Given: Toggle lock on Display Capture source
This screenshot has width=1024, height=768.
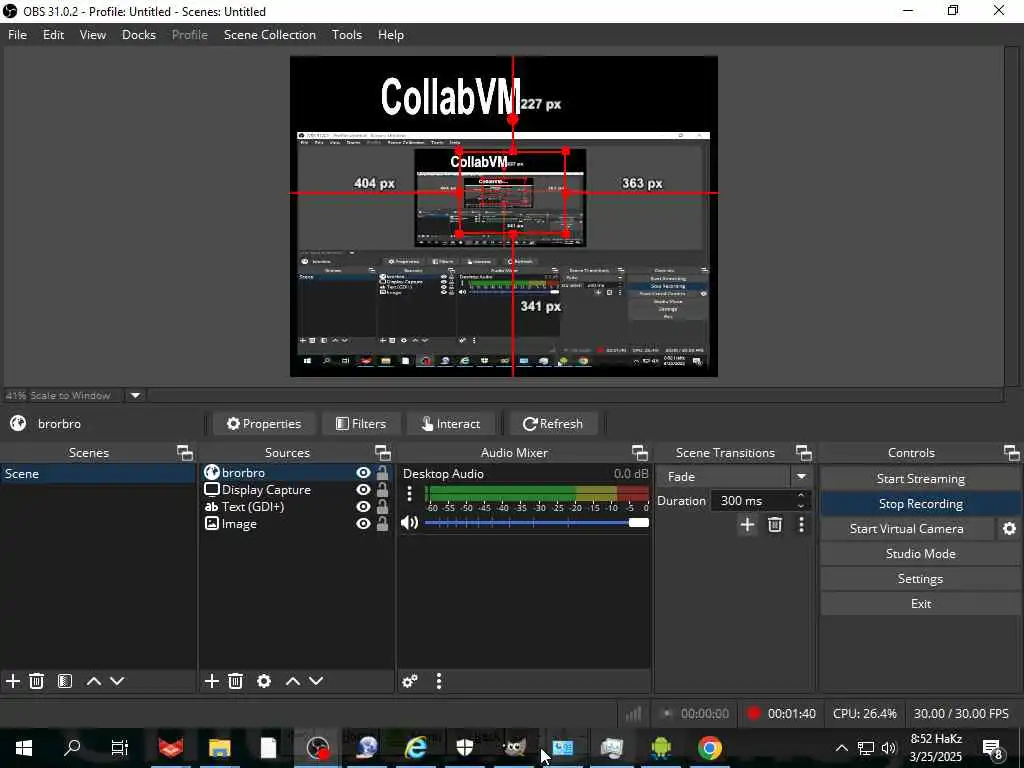Looking at the screenshot, I should pyautogui.click(x=383, y=489).
